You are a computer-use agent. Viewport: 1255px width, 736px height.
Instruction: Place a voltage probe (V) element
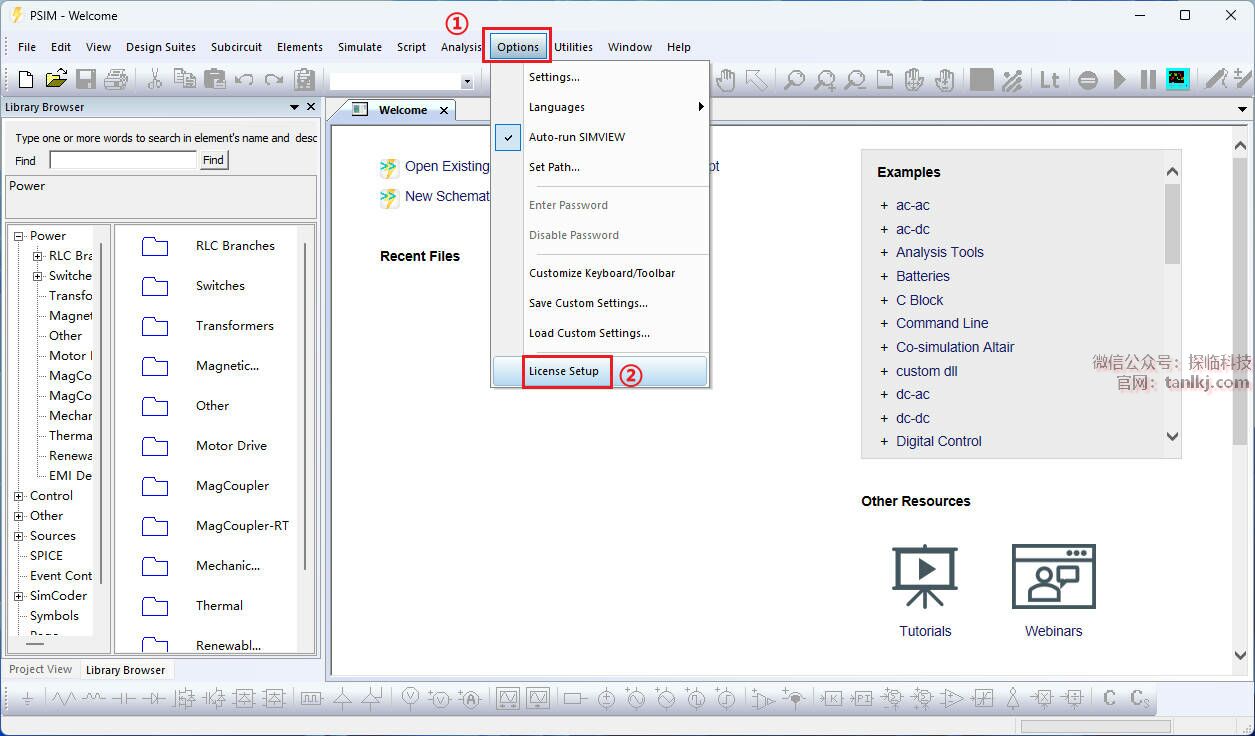[410, 699]
